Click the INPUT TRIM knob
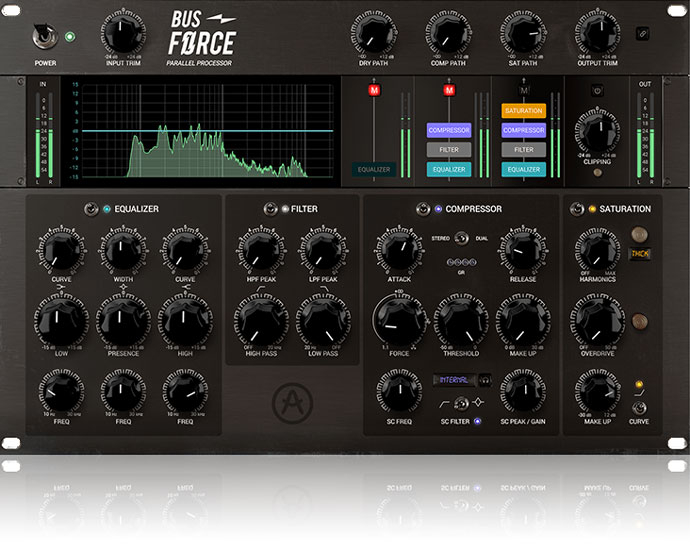The height and width of the screenshot is (549, 690). click(122, 35)
